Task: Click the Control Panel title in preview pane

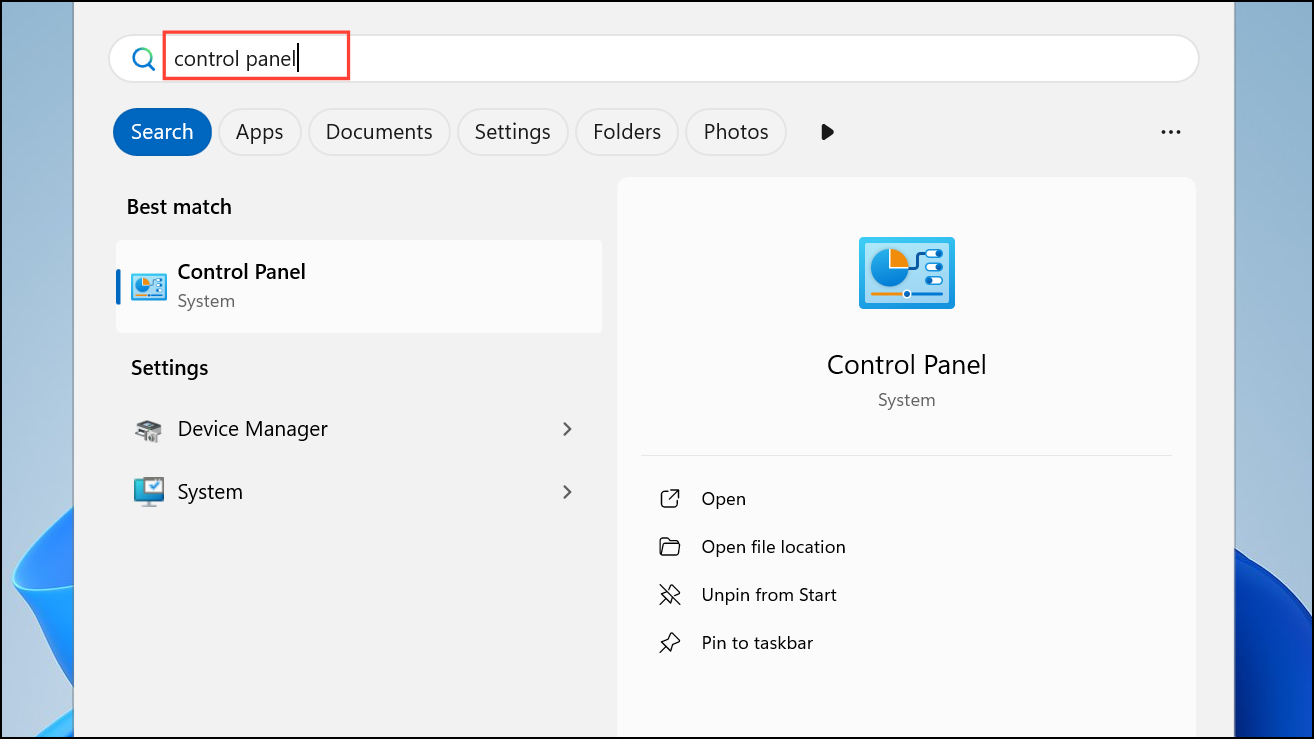Action: tap(907, 365)
